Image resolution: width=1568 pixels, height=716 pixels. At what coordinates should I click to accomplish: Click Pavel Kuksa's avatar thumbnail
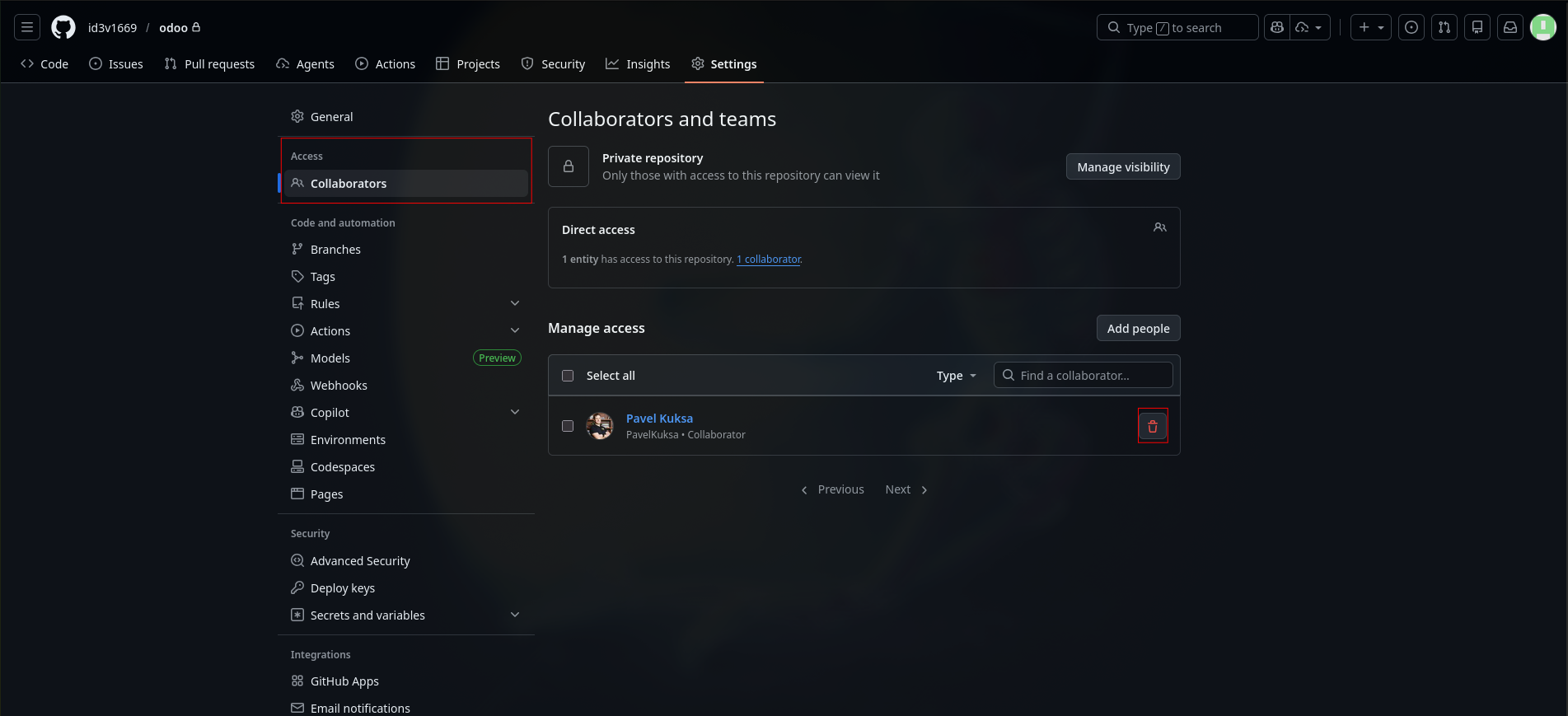pos(600,426)
